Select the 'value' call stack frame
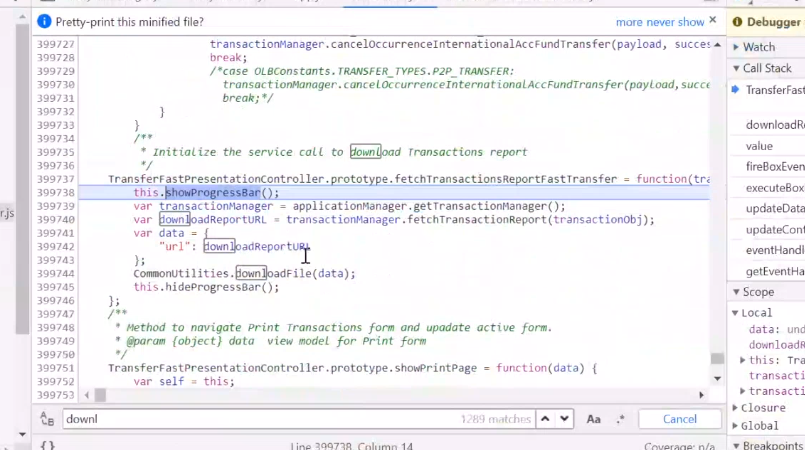This screenshot has width=805, height=450. coord(759,146)
